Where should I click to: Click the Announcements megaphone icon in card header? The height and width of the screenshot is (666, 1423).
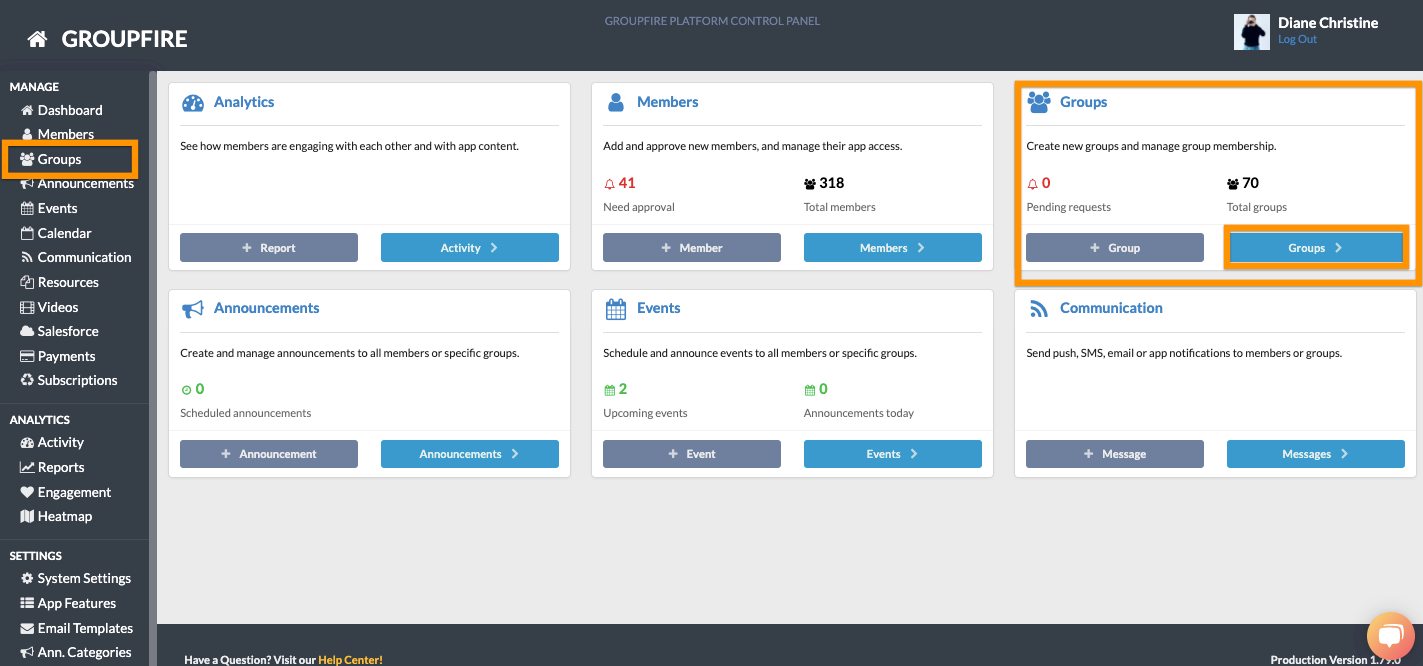[x=193, y=308]
